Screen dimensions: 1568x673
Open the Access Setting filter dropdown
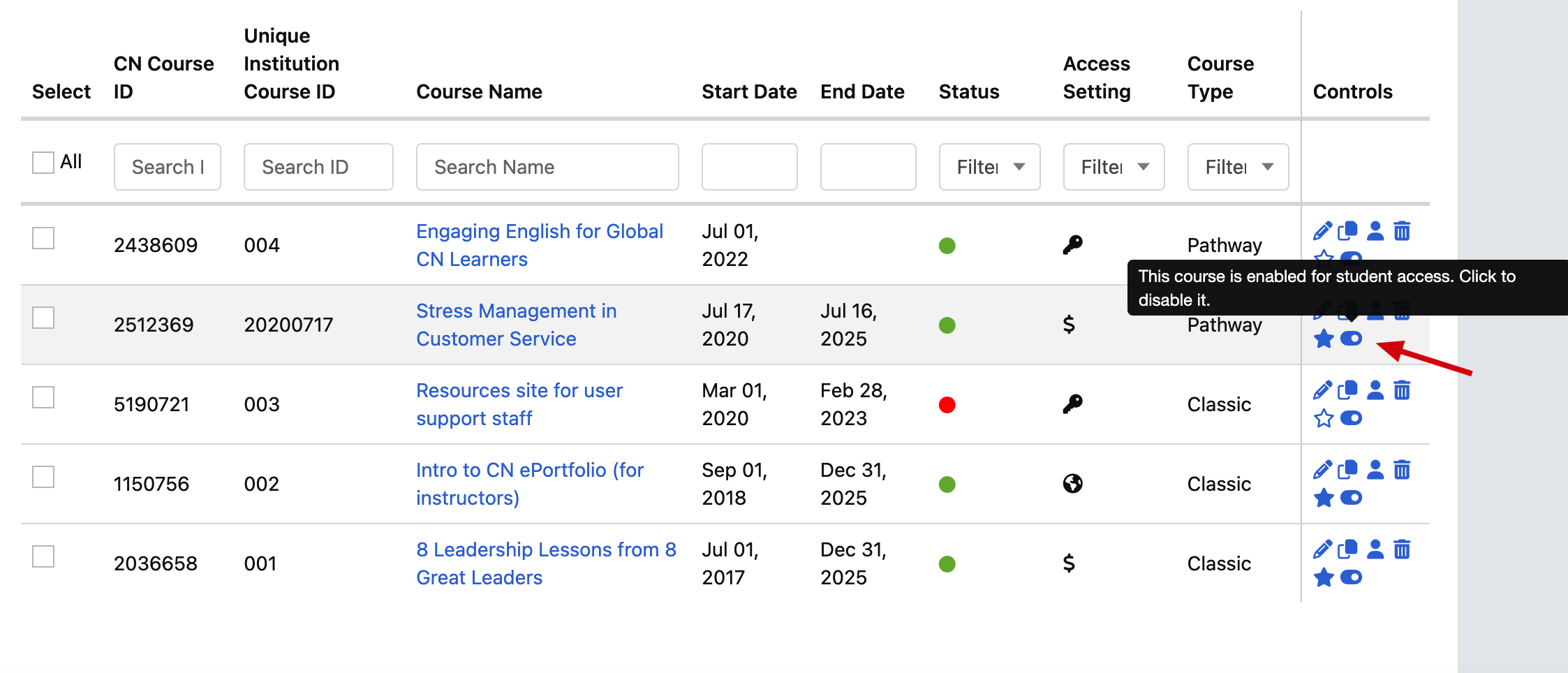pyautogui.click(x=1114, y=167)
